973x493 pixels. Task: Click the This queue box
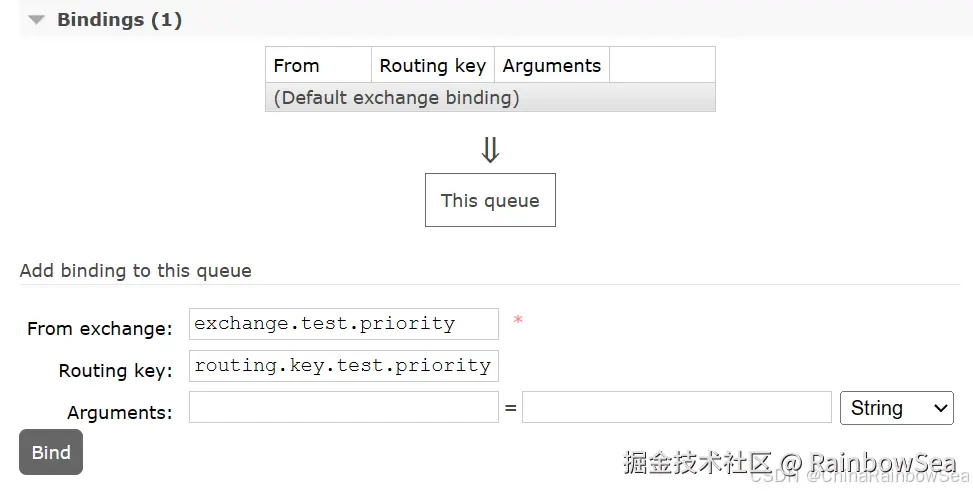(x=490, y=200)
